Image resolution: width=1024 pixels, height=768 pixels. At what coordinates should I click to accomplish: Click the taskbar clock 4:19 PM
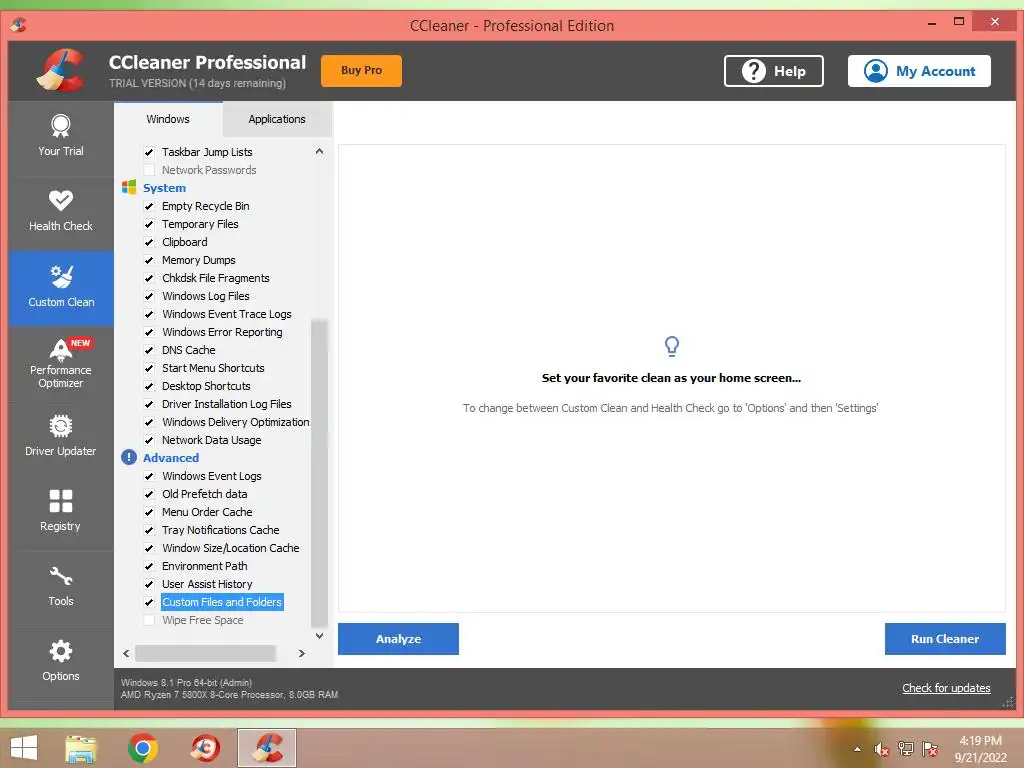980,741
